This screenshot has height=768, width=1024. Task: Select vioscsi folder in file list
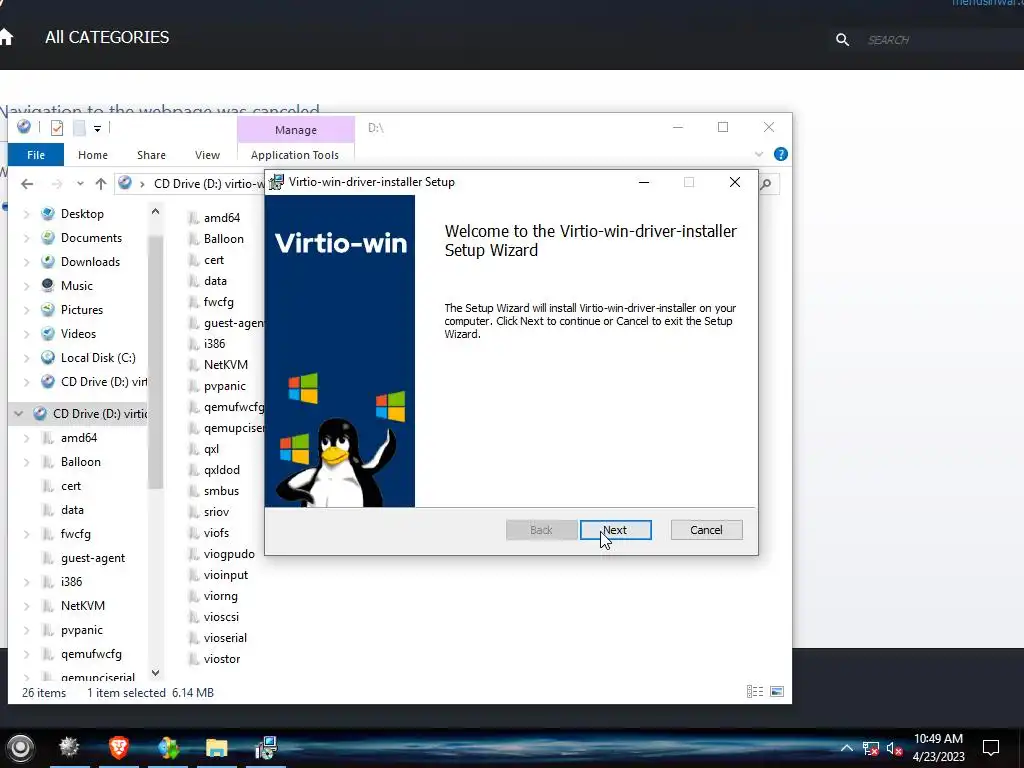pyautogui.click(x=221, y=616)
